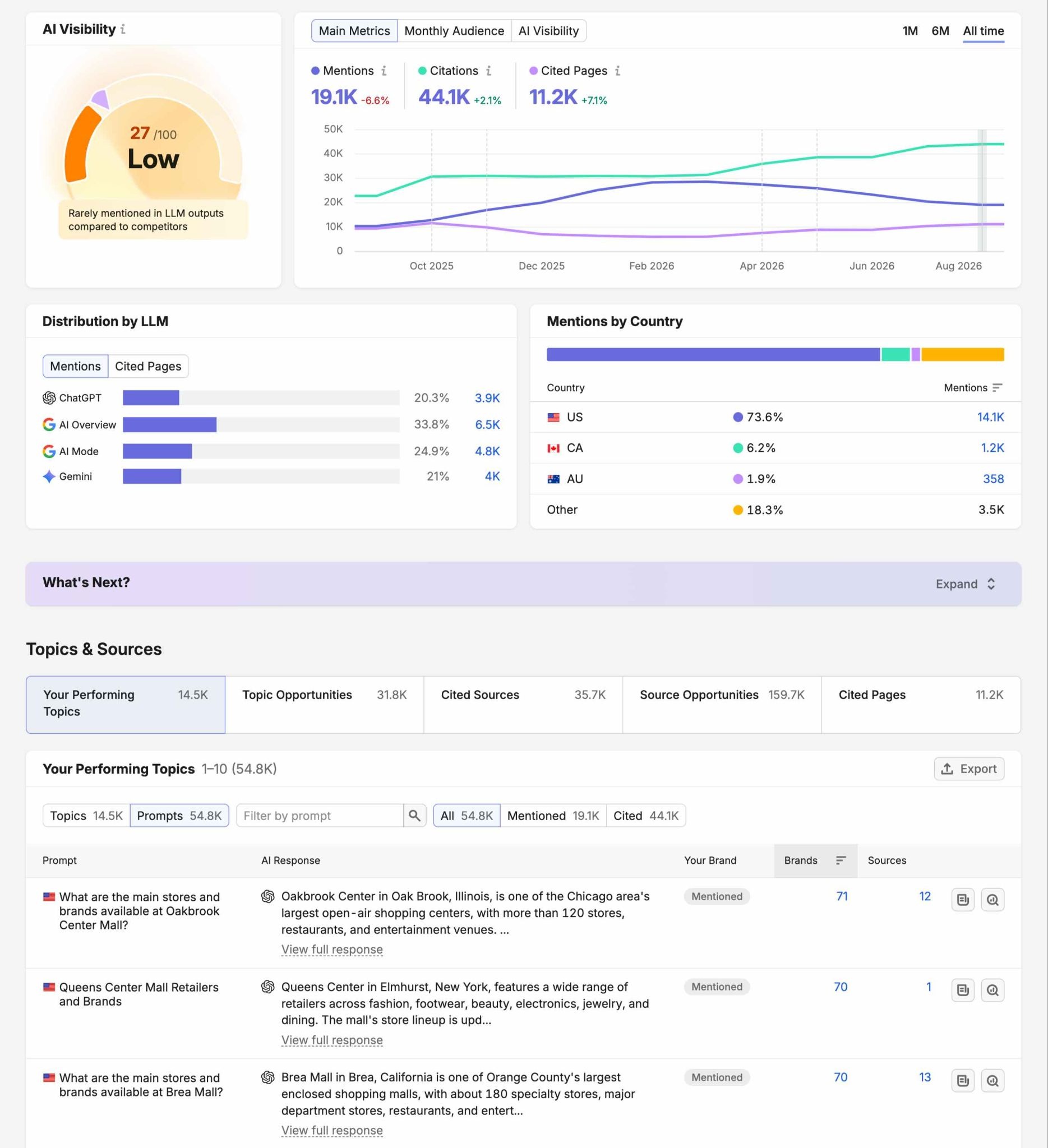Click the Sources column header
1048x1148 pixels.
pos(887,860)
